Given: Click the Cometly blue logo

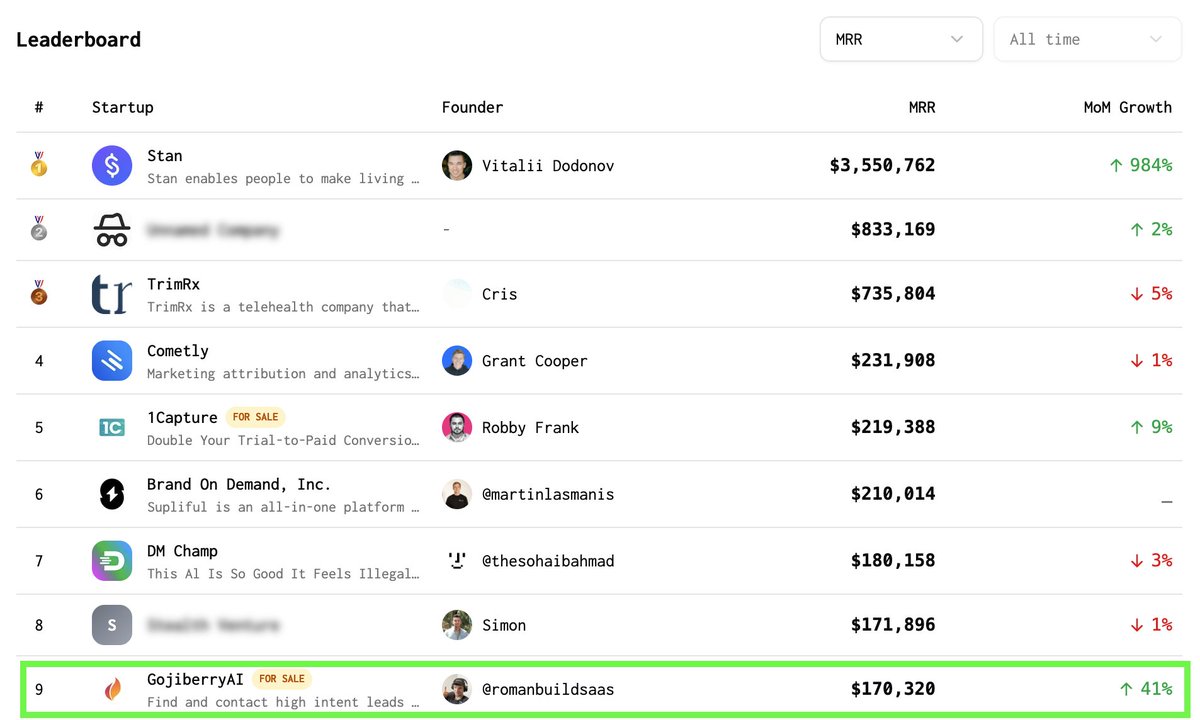Looking at the screenshot, I should point(112,361).
